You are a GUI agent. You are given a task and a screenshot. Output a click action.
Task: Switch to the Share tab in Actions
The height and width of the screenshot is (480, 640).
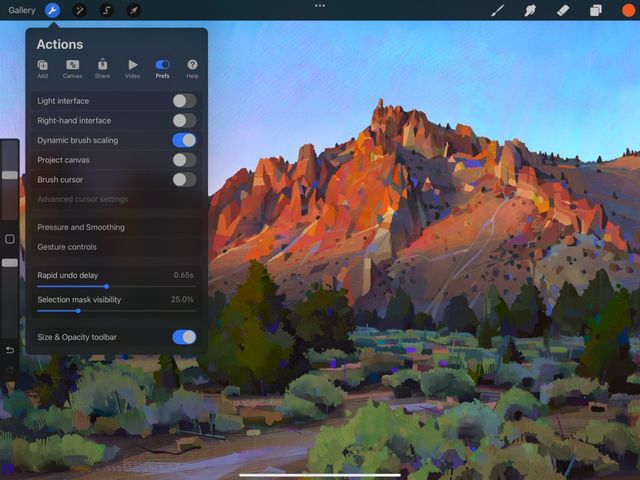point(102,69)
